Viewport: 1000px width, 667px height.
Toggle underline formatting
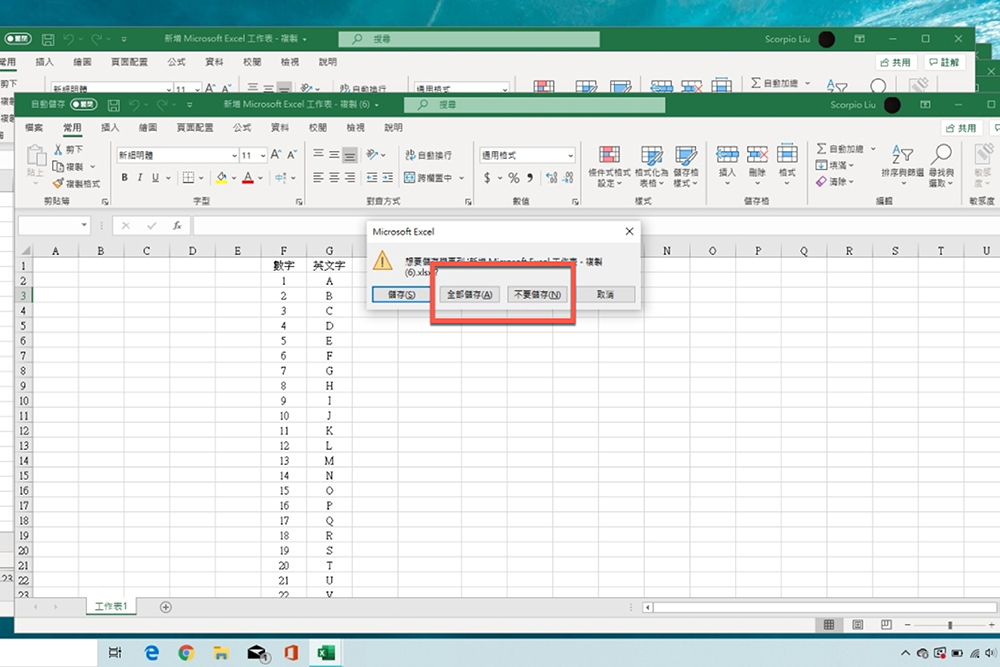153,177
